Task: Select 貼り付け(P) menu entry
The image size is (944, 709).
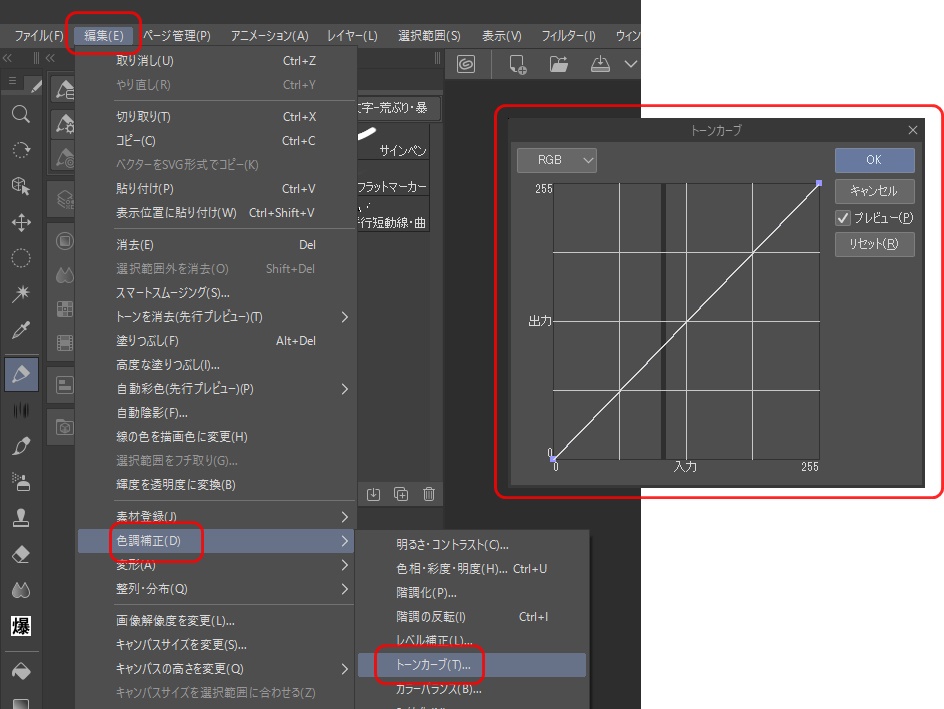Action: [x=216, y=189]
